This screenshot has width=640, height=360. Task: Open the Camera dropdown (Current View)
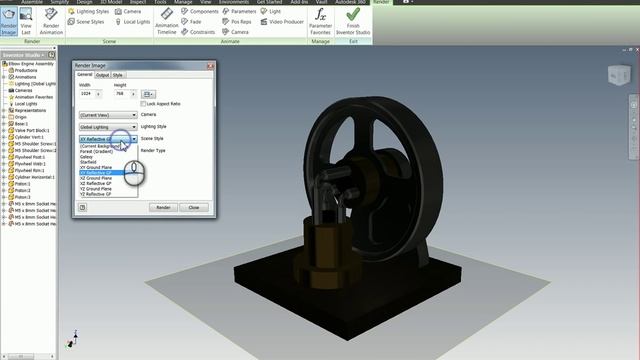coord(108,115)
